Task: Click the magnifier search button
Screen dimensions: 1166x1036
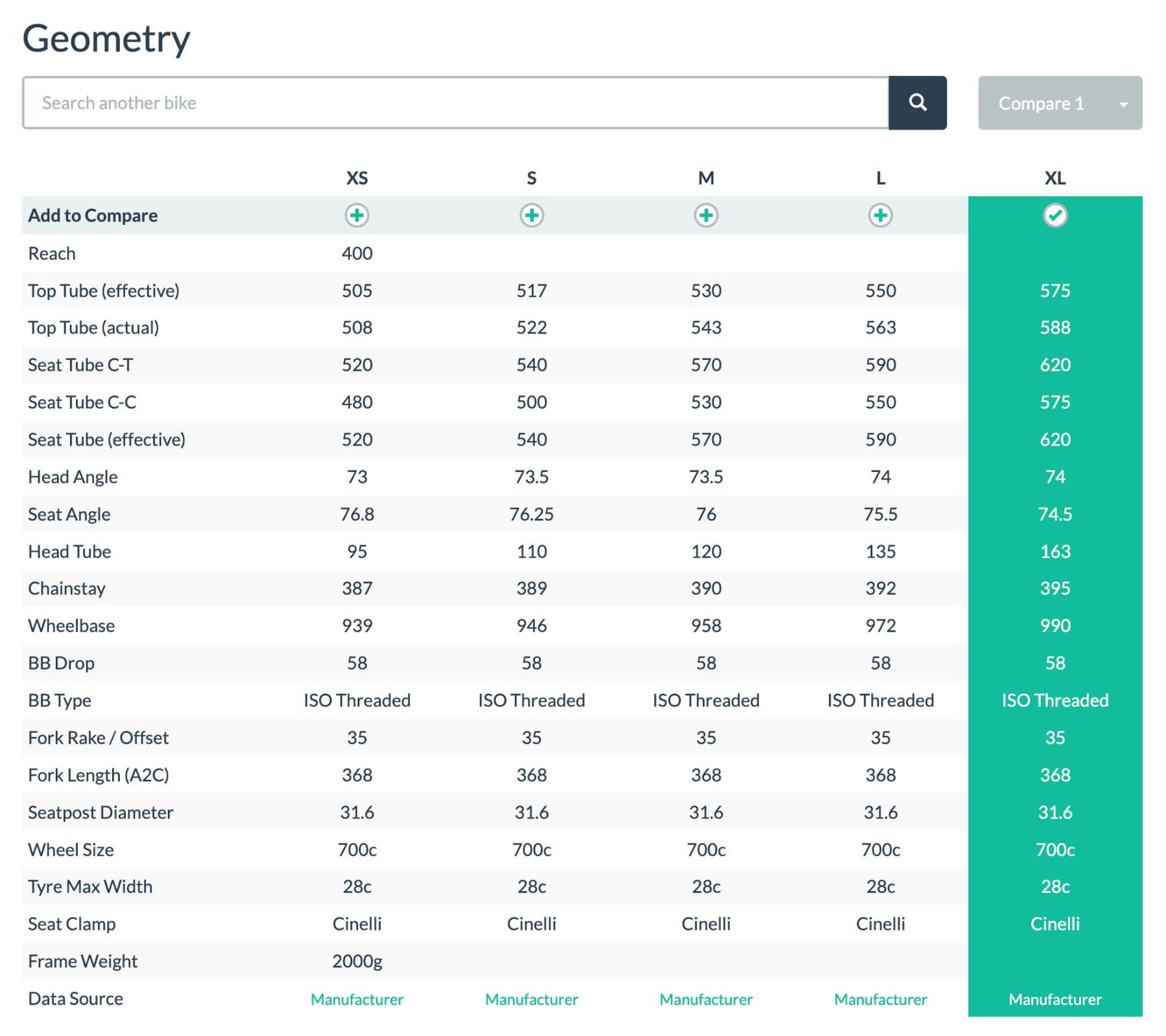Action: (917, 103)
